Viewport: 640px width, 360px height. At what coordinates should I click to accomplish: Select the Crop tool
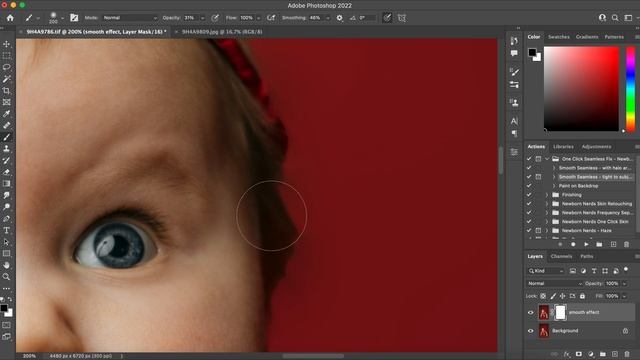(x=7, y=91)
